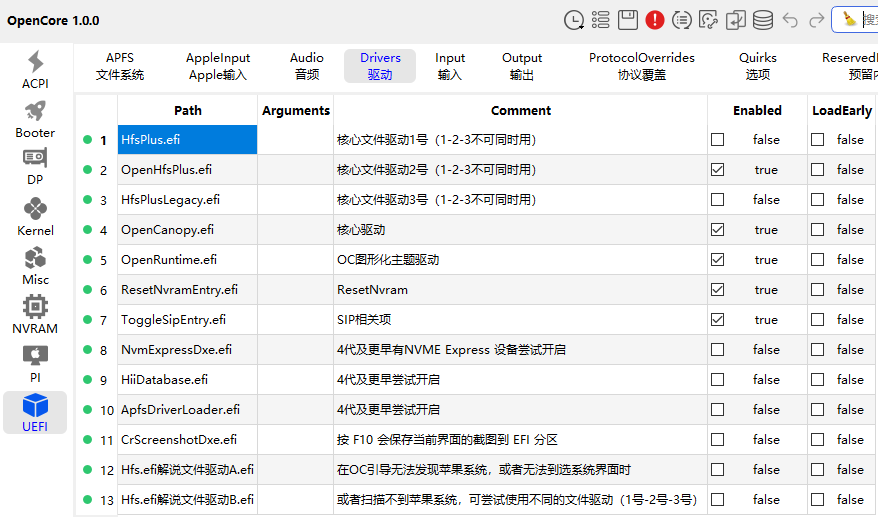Select row number 9 header
This screenshot has width=878, height=517.
click(x=104, y=380)
